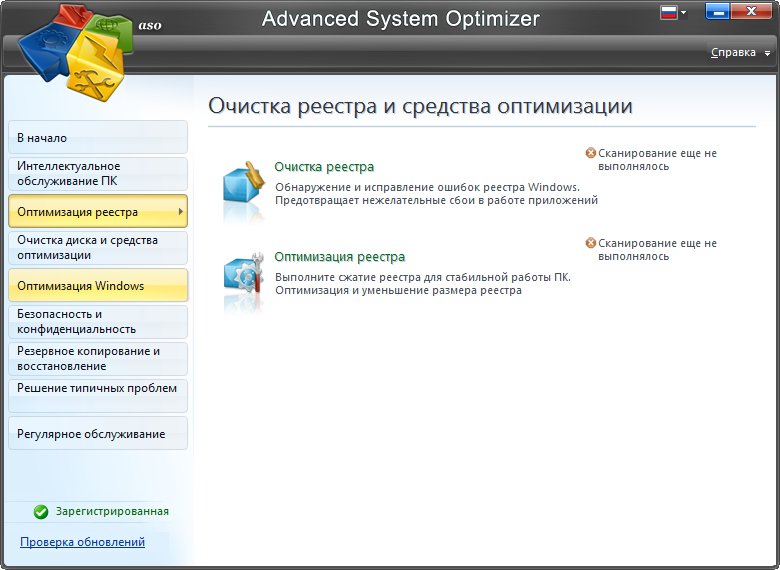Click the page heading Очистка реестра и средства оптимизации
The image size is (780, 570).
coord(420,106)
